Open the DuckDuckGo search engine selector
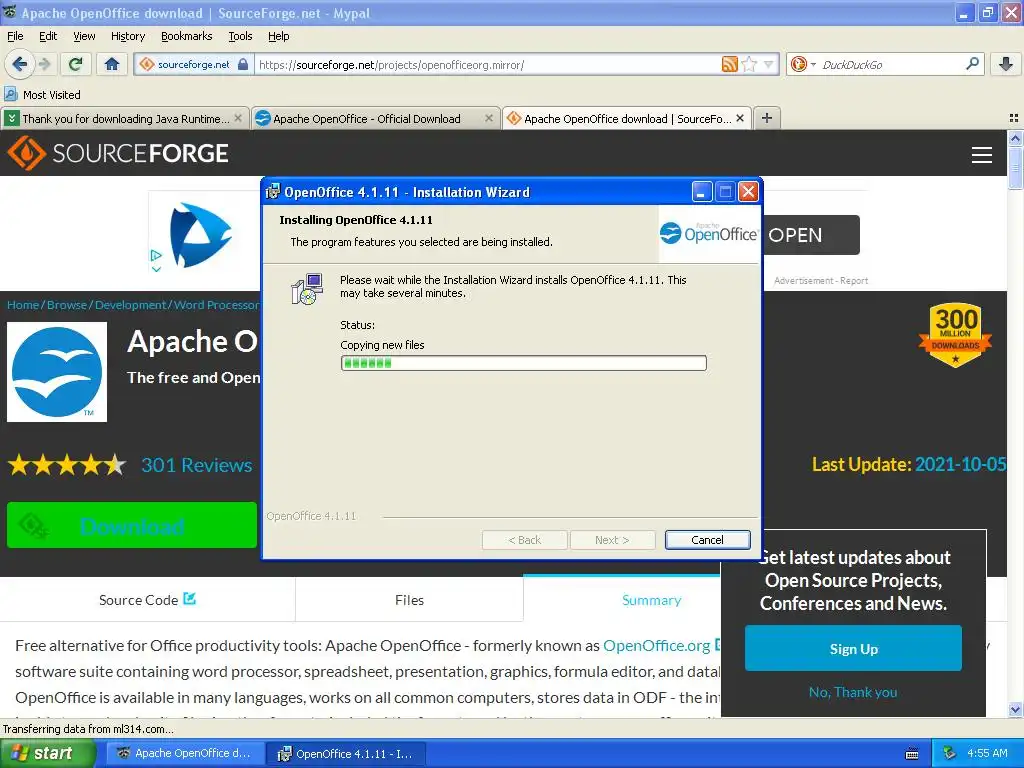Image resolution: width=1024 pixels, height=768 pixels. (x=803, y=64)
